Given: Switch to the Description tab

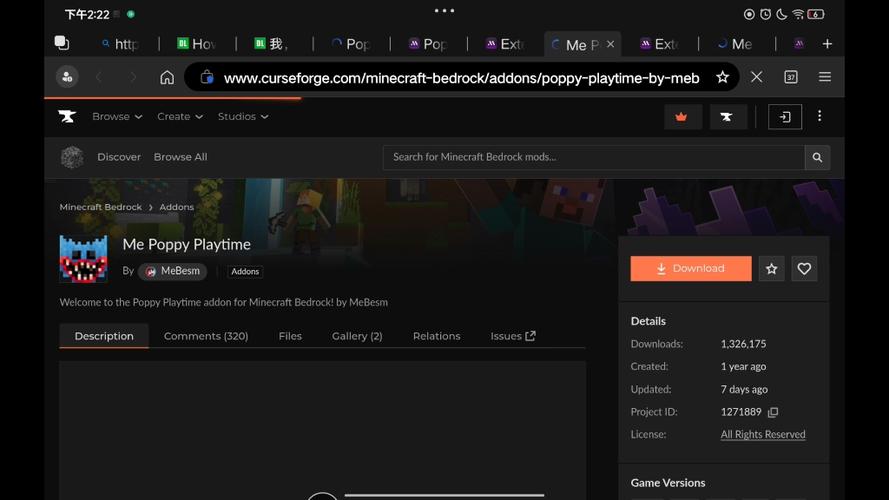Looking at the screenshot, I should pyautogui.click(x=104, y=336).
